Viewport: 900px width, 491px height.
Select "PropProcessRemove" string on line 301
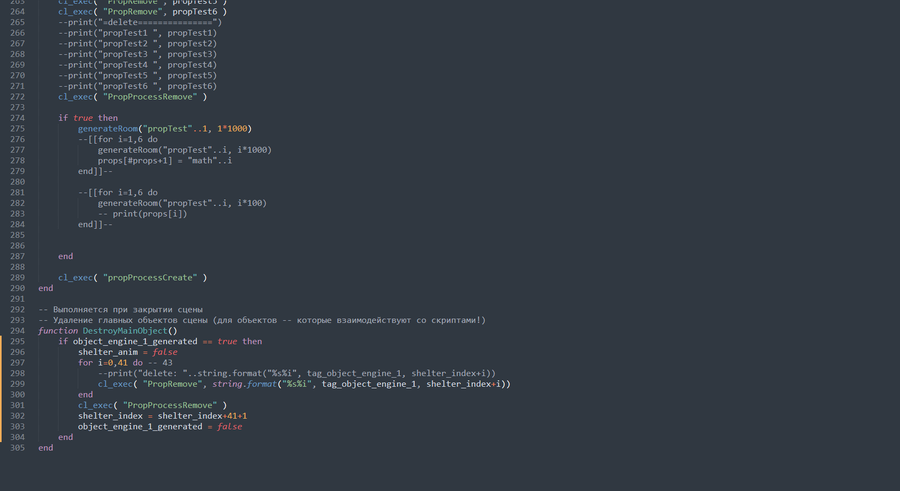click(x=170, y=405)
